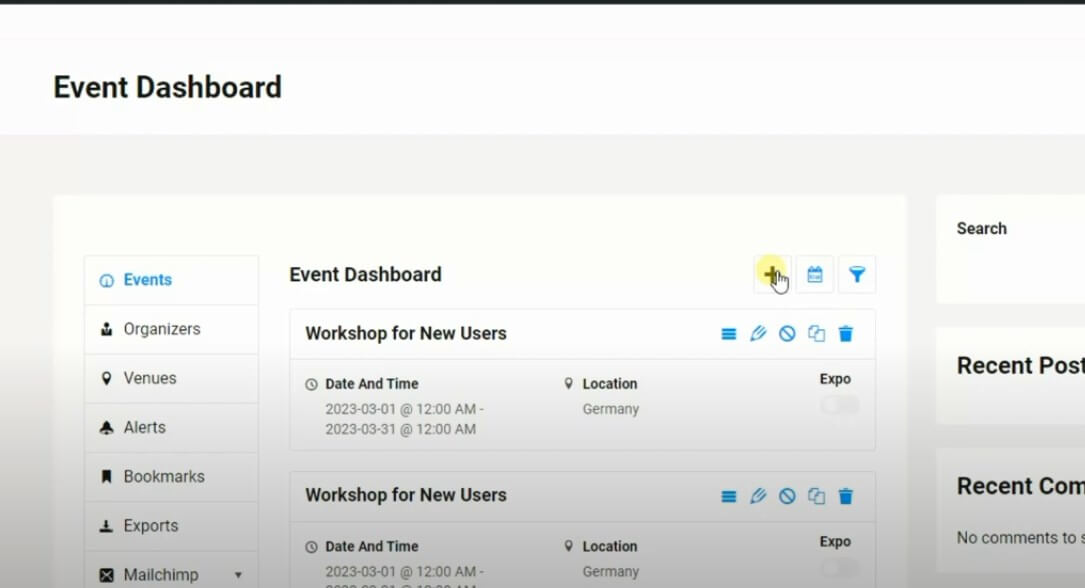Click the Venues map pin icon

(107, 378)
